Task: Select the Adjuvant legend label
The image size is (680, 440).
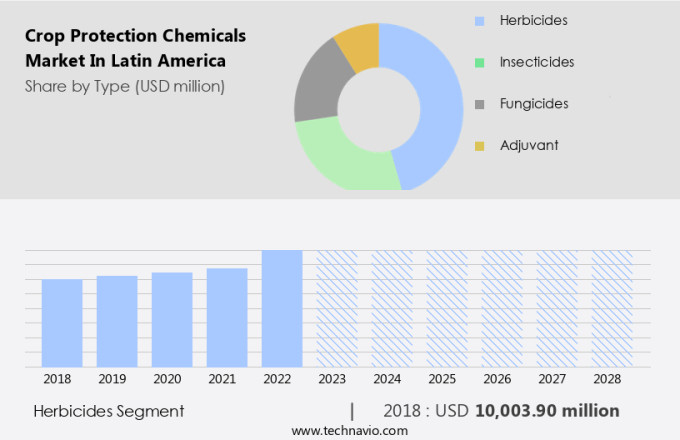Action: (529, 146)
